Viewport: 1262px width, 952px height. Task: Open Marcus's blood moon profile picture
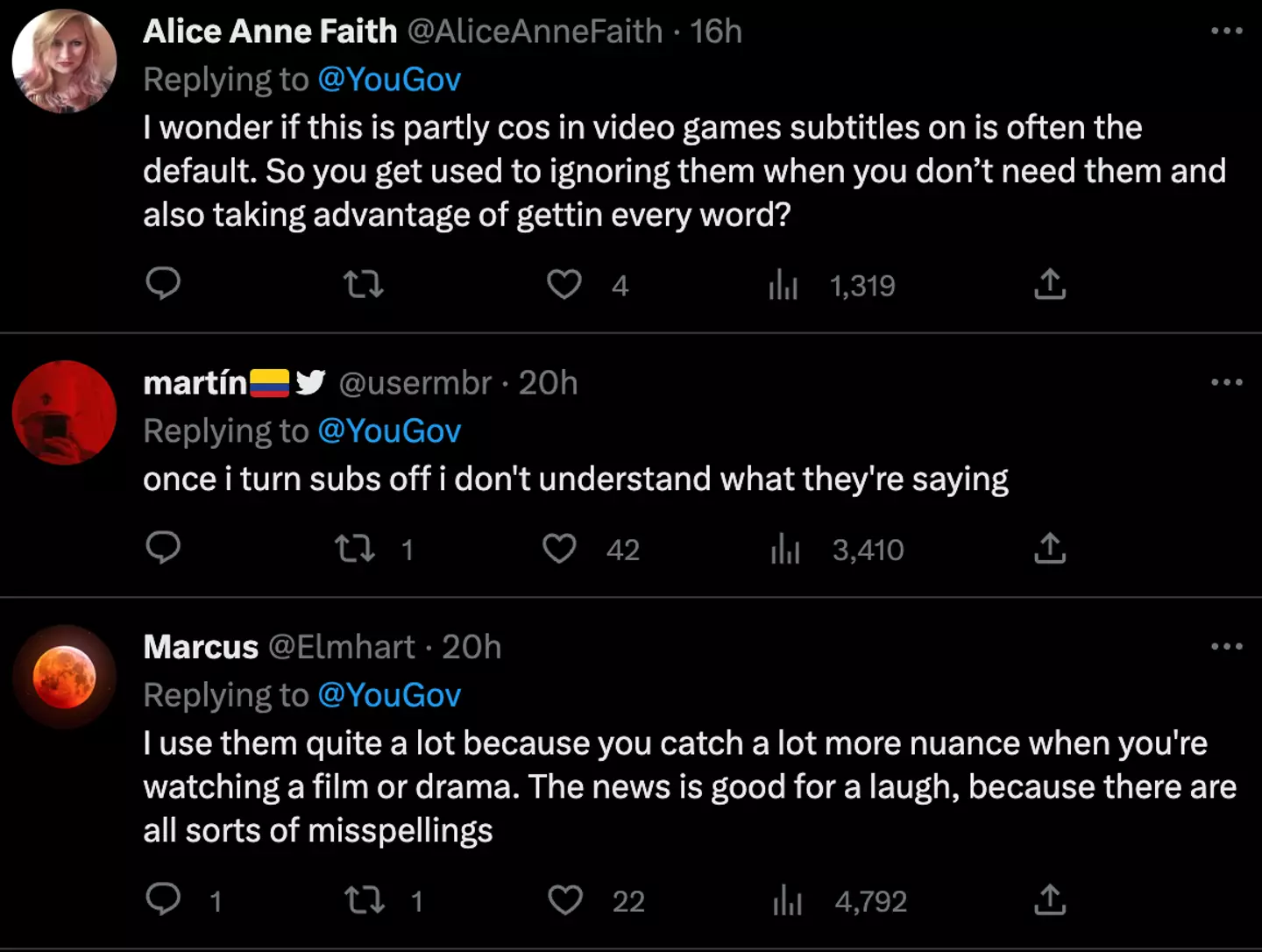pyautogui.click(x=64, y=677)
